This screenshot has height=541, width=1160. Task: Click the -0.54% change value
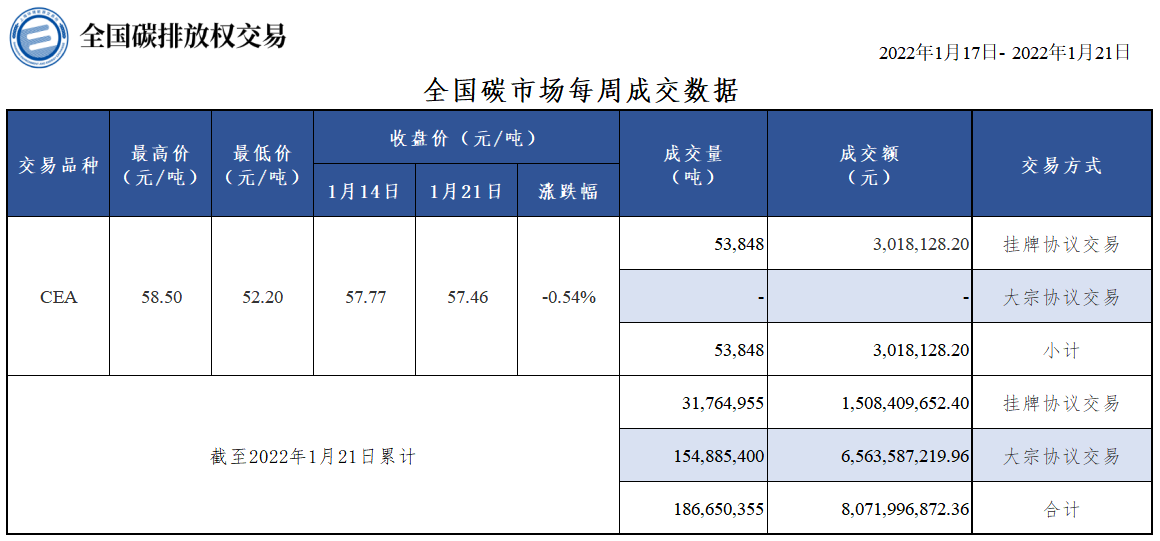click(x=568, y=298)
